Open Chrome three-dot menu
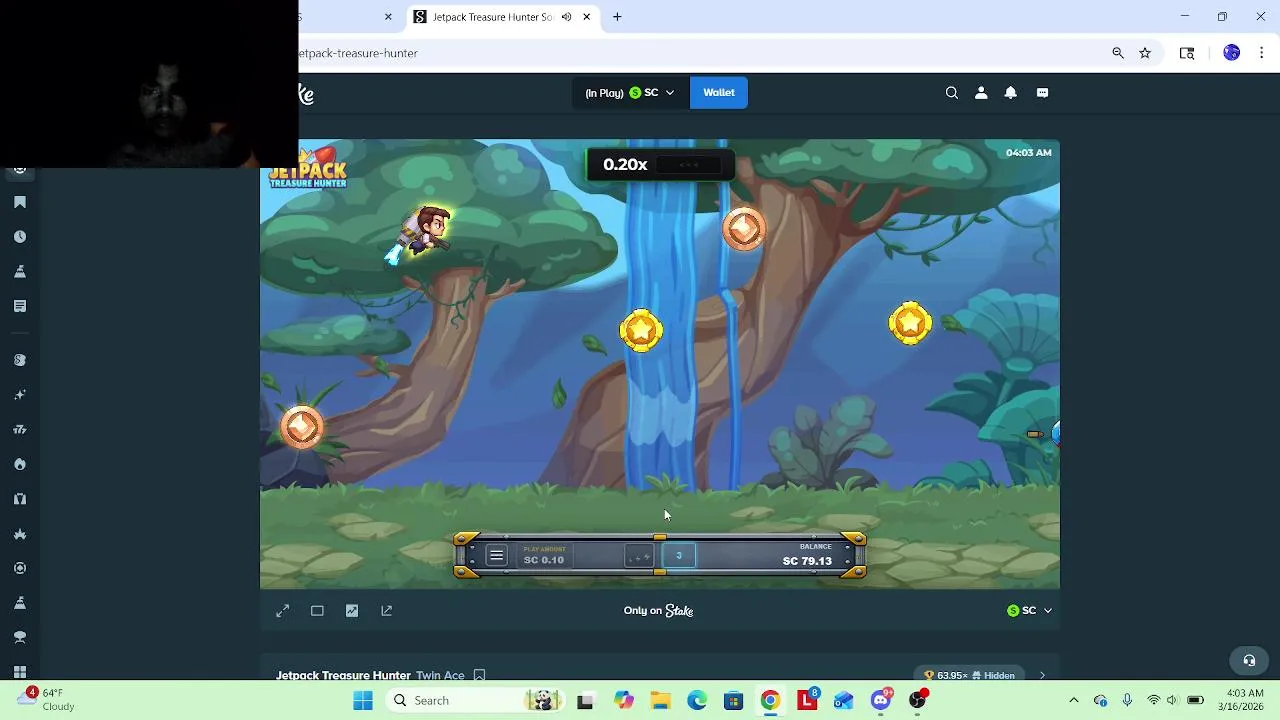Viewport: 1280px width, 720px height. 1261,53
